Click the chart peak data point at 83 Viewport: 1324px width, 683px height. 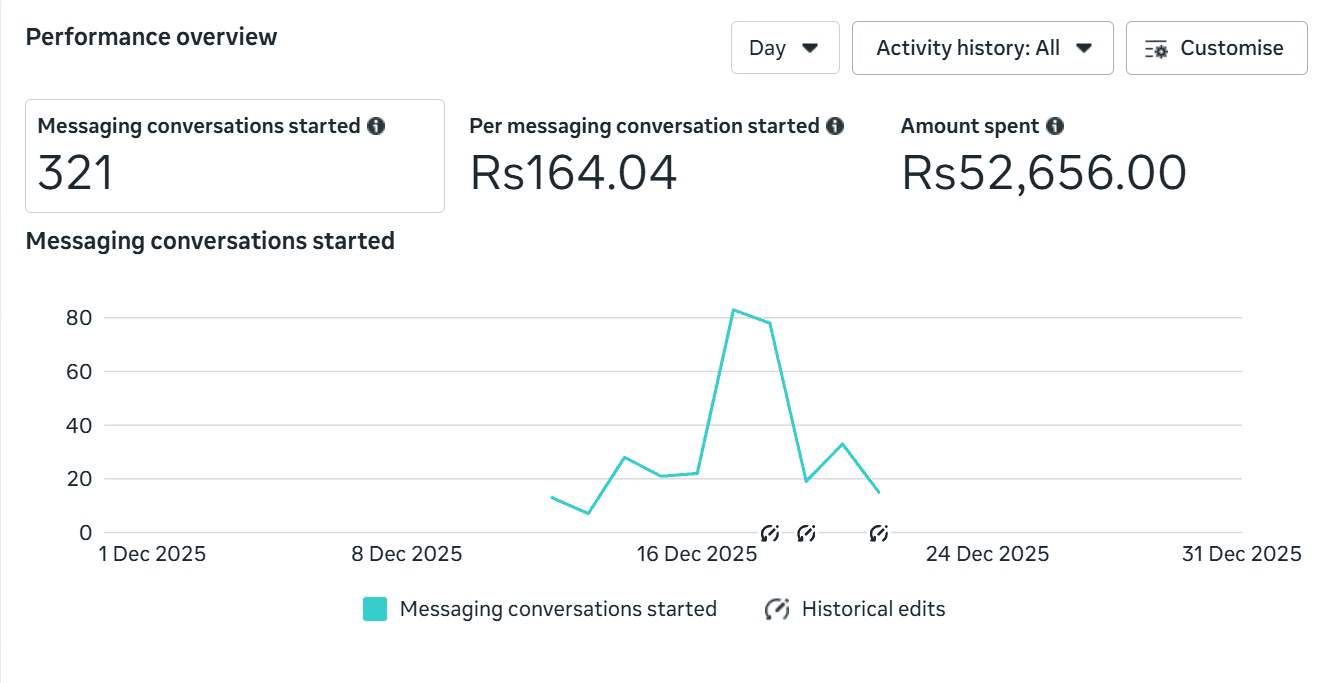pos(733,310)
